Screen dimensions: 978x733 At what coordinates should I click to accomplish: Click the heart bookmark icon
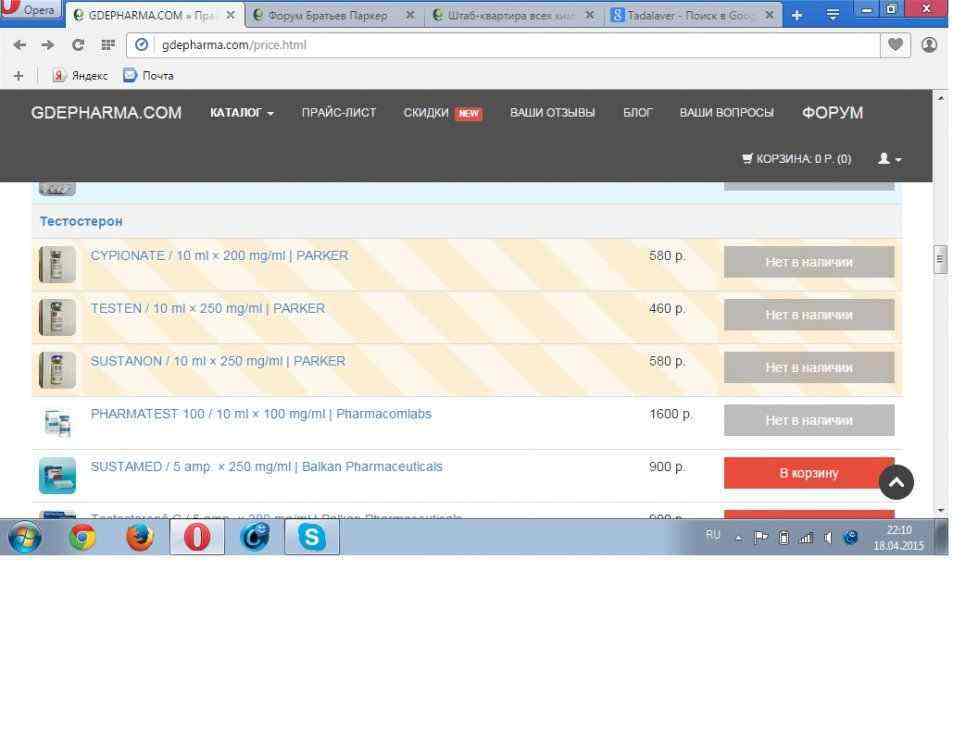[896, 45]
